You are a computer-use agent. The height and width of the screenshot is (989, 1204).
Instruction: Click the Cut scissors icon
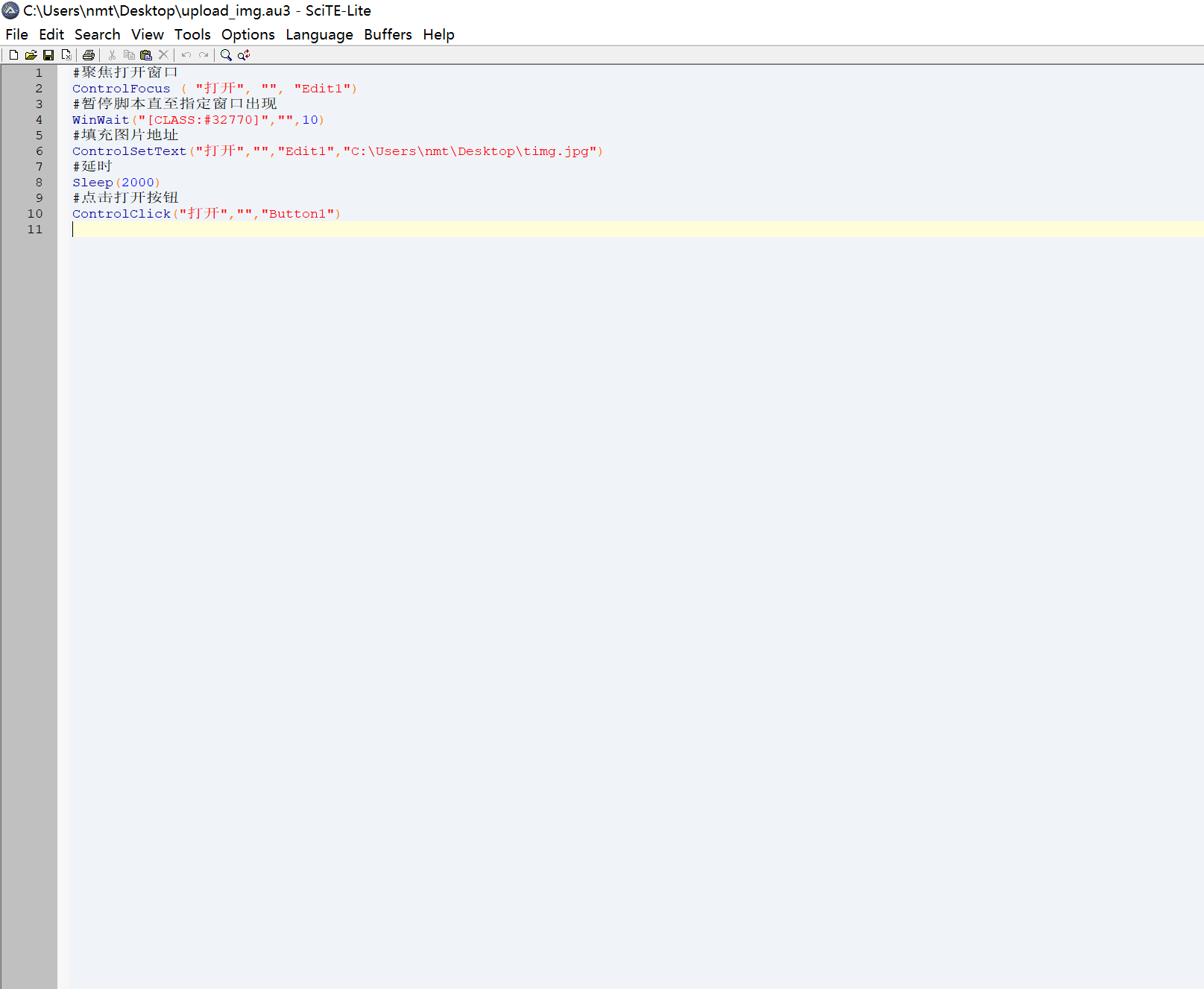tap(112, 55)
